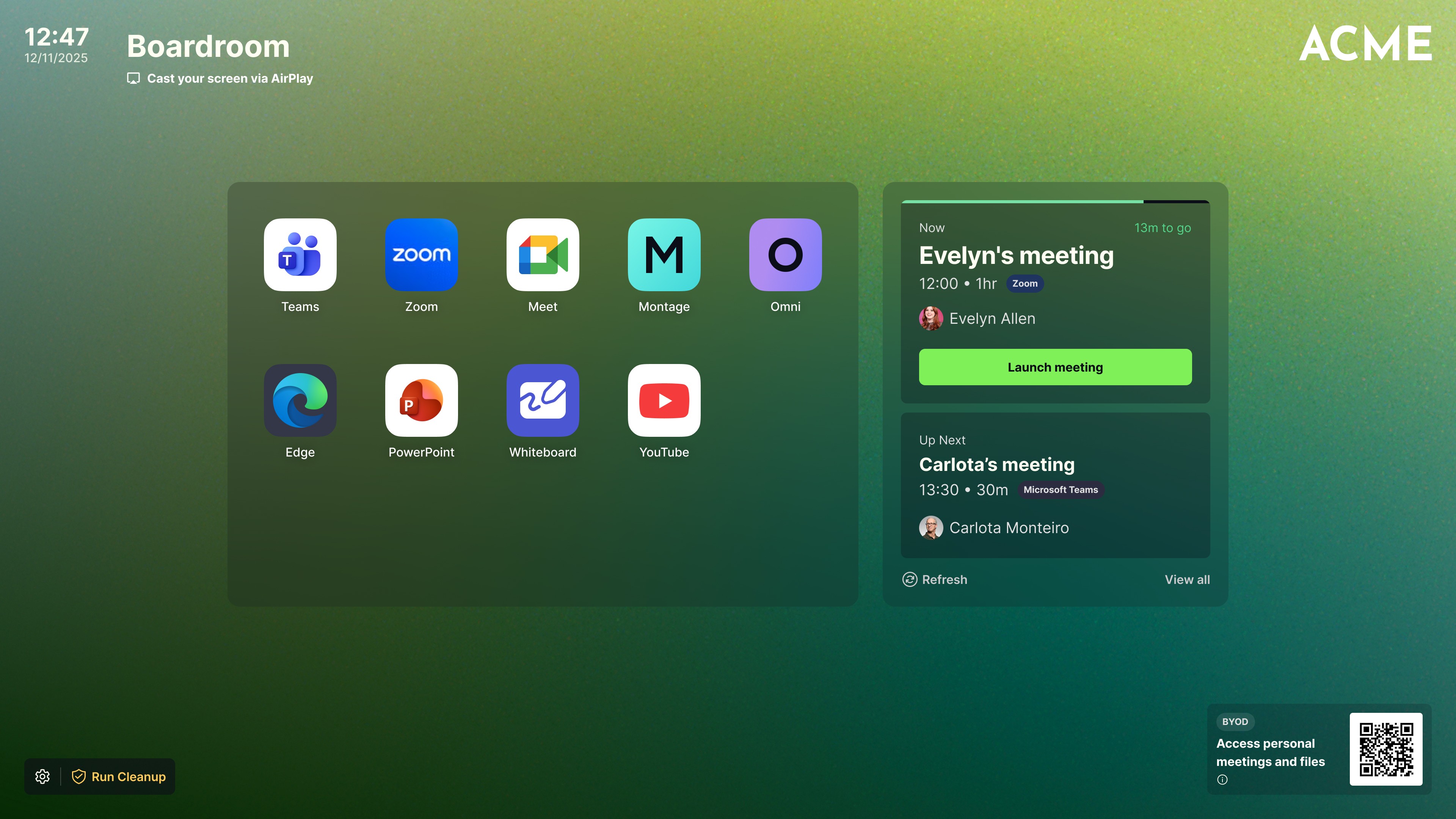This screenshot has width=1456, height=819.
Task: Click the BYOD info icon
Action: 1222,780
